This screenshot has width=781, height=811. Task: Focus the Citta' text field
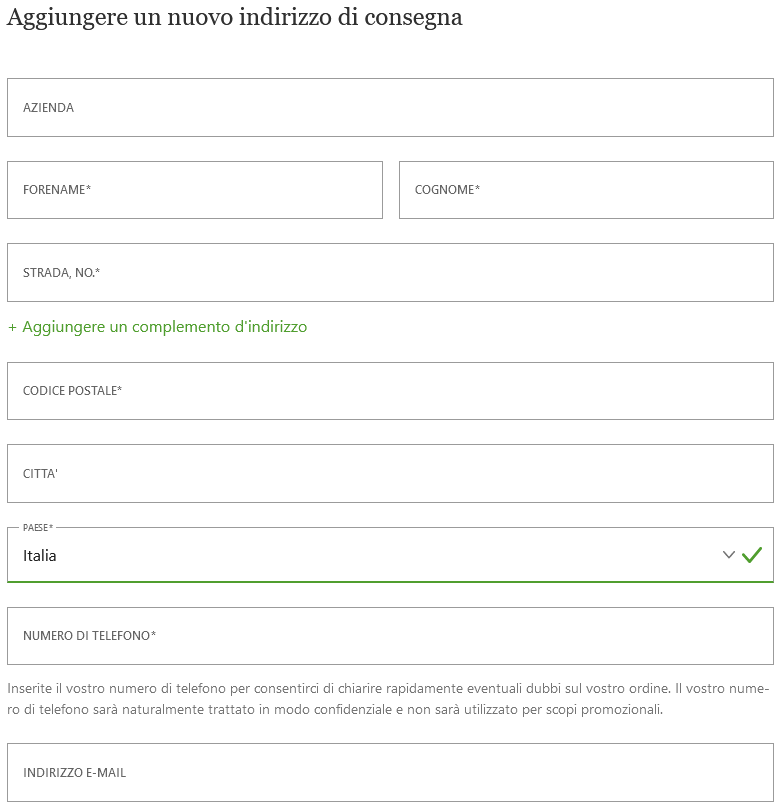[390, 473]
